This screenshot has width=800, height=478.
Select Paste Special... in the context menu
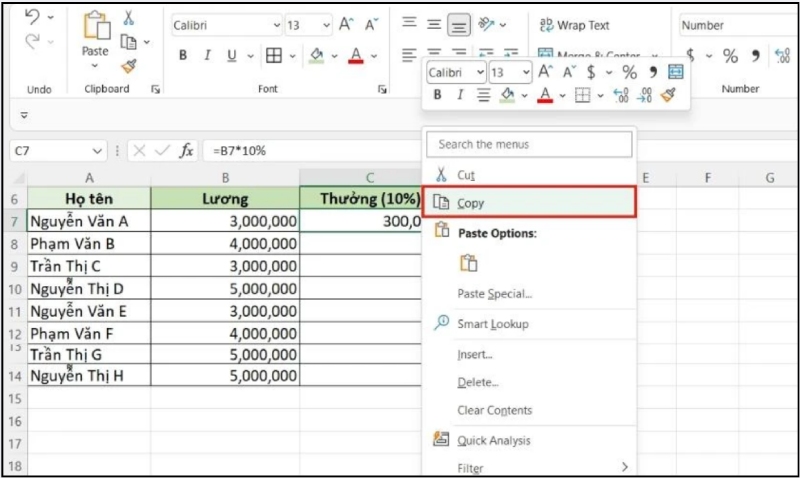(495, 294)
